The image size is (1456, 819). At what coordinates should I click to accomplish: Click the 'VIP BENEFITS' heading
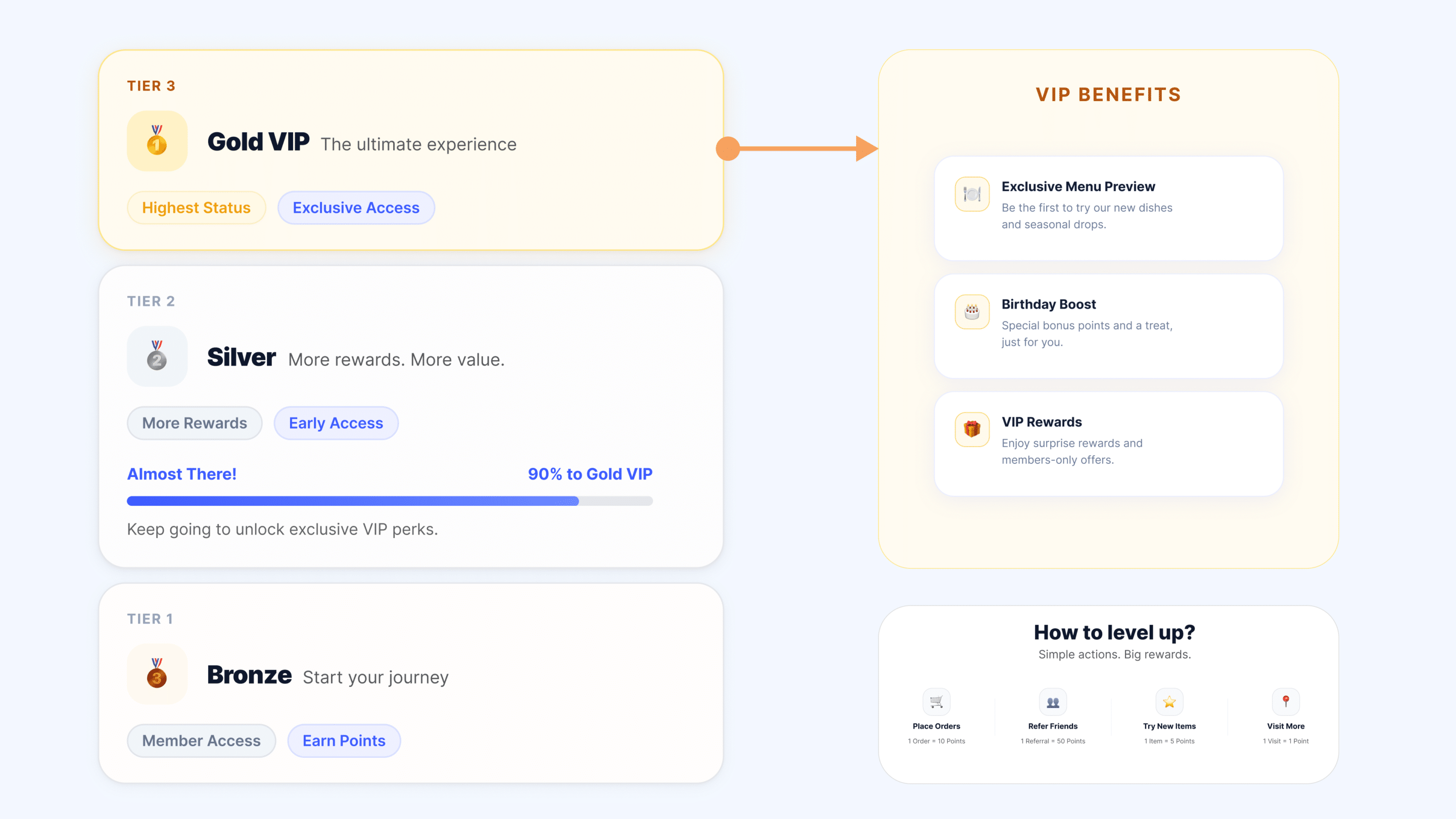pos(1108,94)
